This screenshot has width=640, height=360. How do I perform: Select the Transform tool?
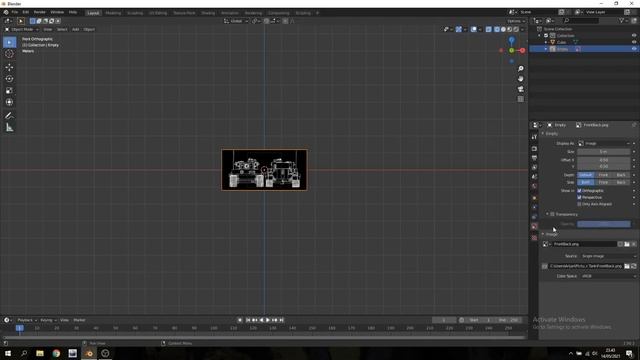pyautogui.click(x=9, y=102)
